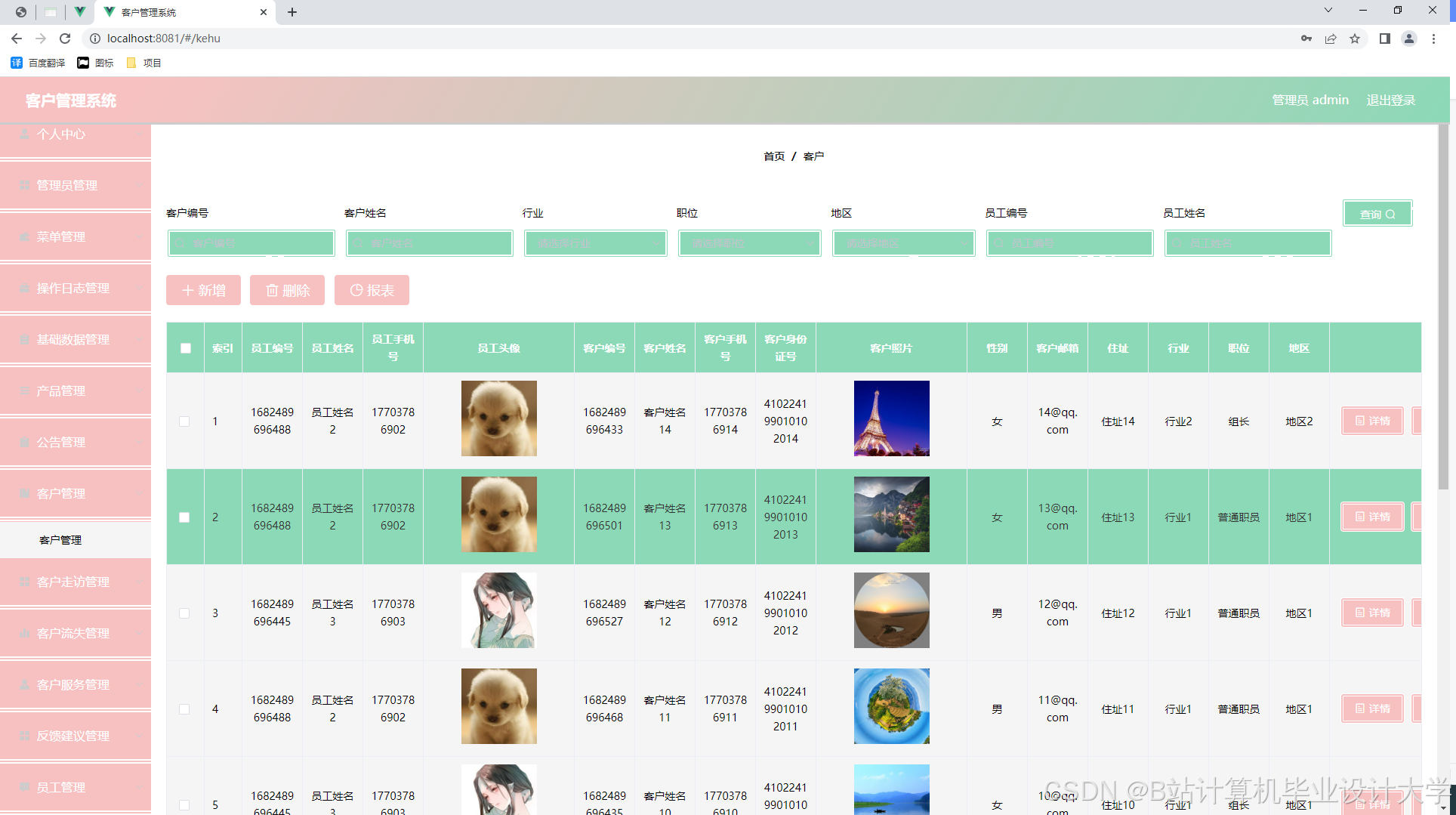Viewport: 1456px width, 815px height.
Task: Click the 基础数据管理 sidebar icon
Action: pyautogui.click(x=25, y=340)
